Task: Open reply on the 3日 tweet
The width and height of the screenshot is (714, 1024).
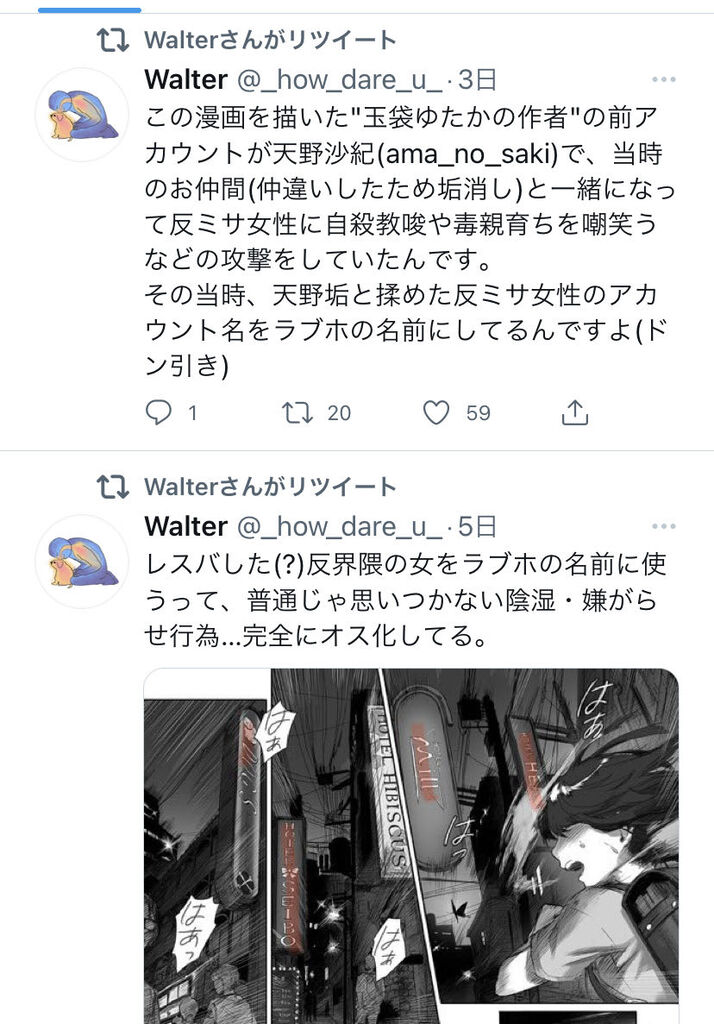Action: click(158, 413)
